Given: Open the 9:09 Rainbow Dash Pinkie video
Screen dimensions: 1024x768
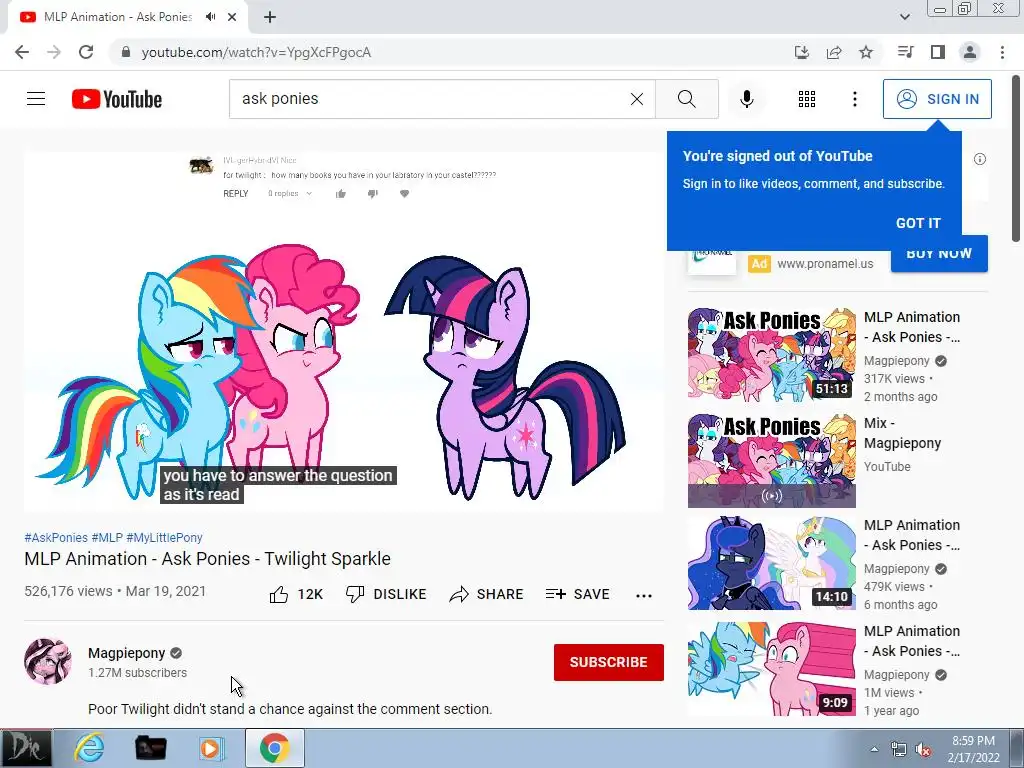Looking at the screenshot, I should pyautogui.click(x=771, y=669).
